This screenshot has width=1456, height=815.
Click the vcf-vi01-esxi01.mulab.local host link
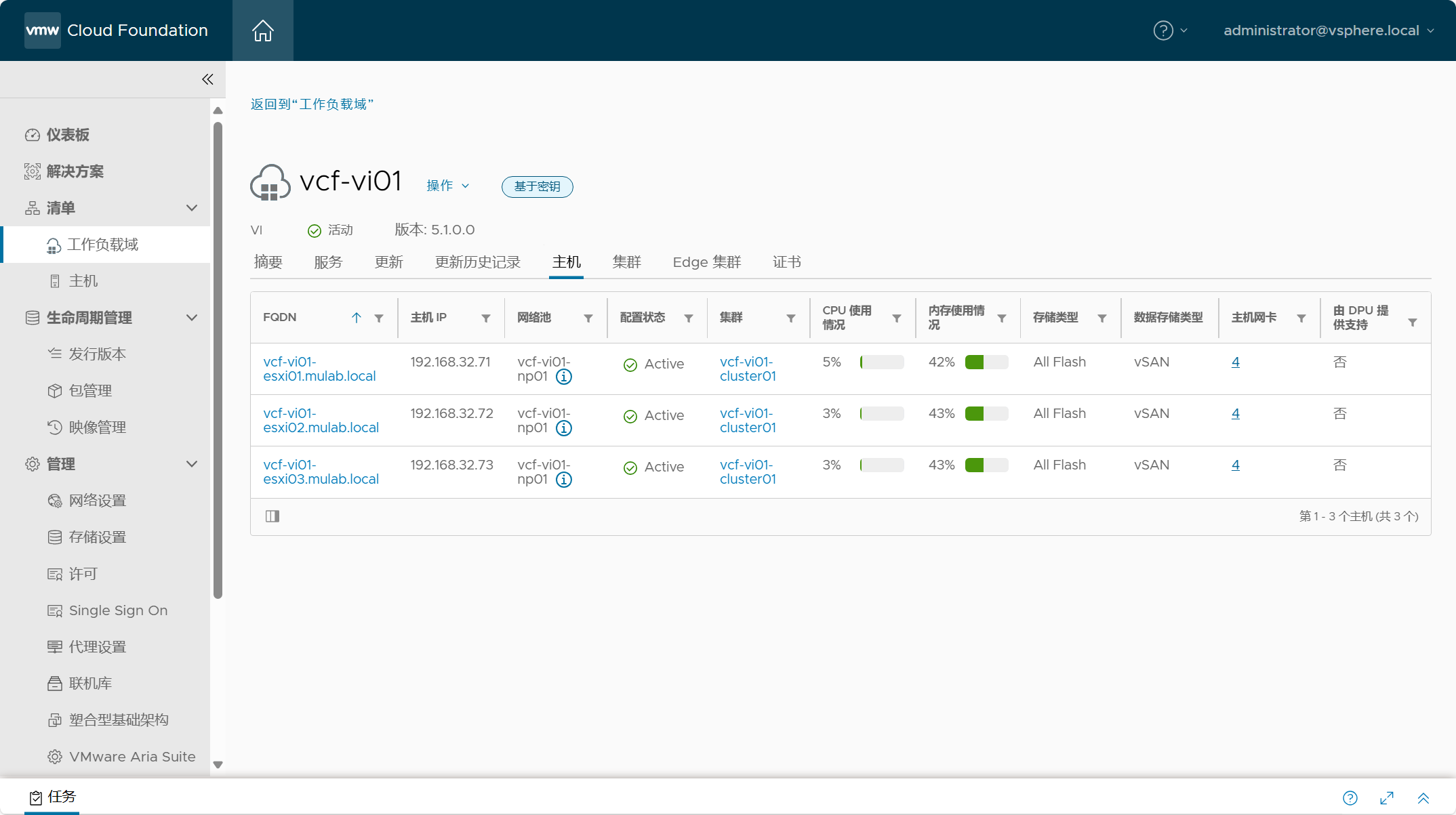318,368
